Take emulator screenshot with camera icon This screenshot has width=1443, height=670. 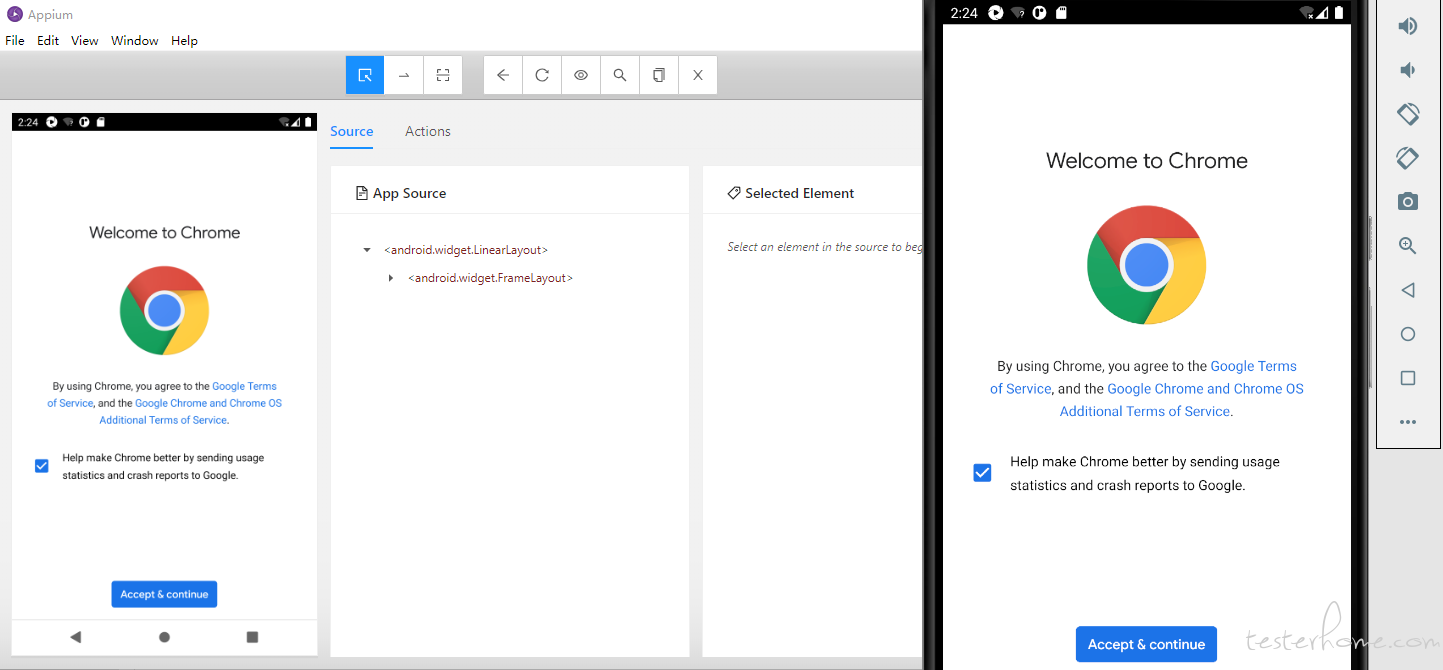tap(1408, 202)
